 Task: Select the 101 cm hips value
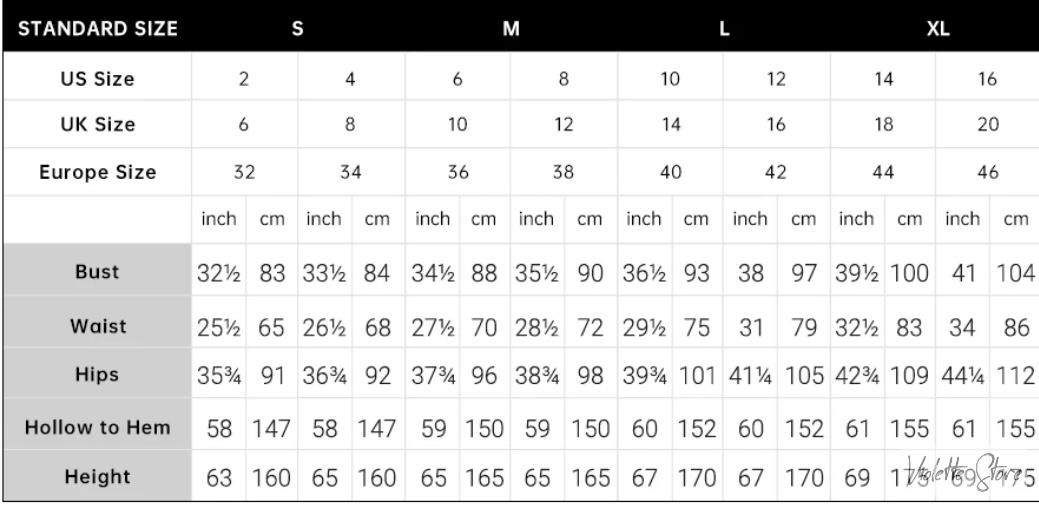coord(696,376)
